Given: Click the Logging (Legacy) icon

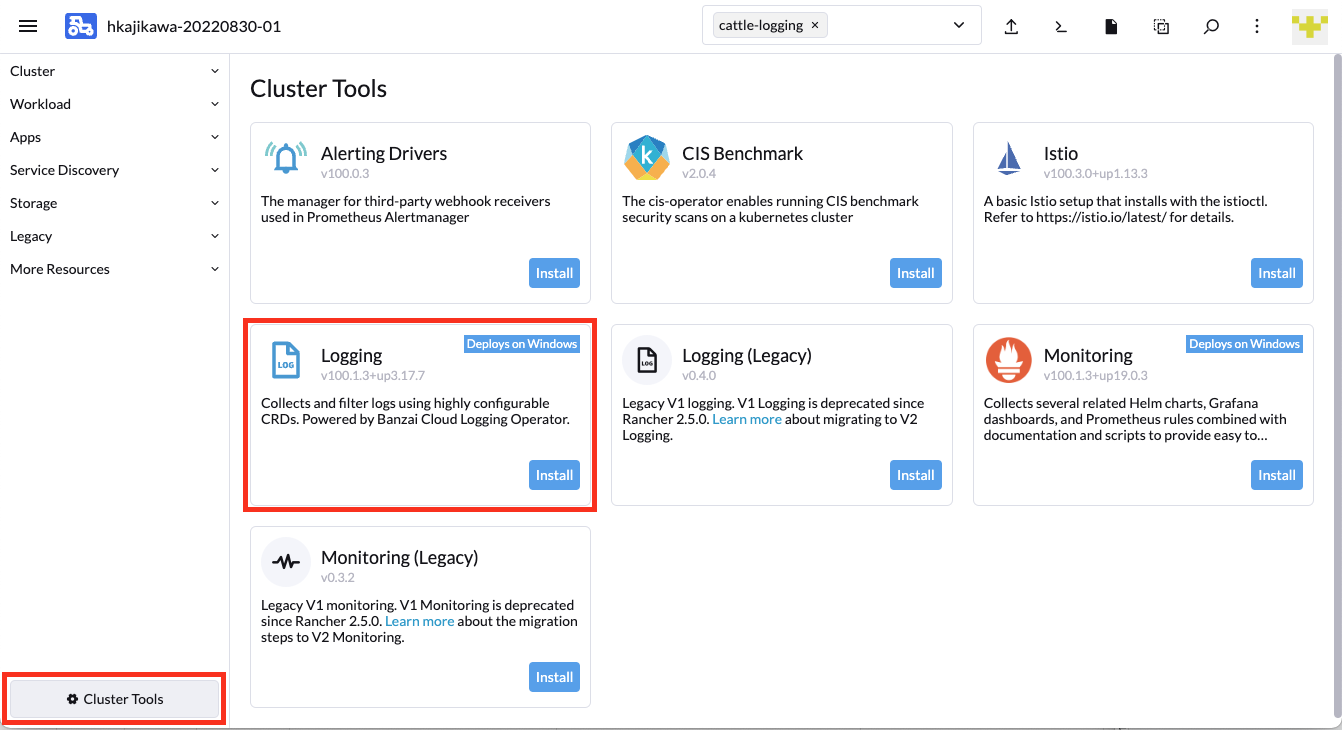Looking at the screenshot, I should (x=647, y=360).
